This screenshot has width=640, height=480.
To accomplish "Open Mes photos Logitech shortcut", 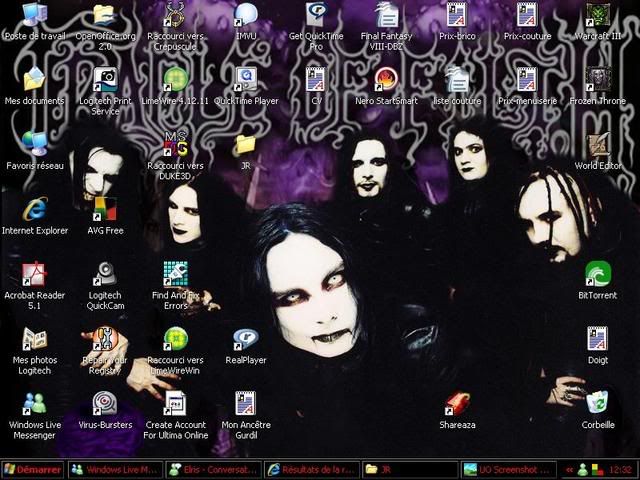I will tap(35, 339).
